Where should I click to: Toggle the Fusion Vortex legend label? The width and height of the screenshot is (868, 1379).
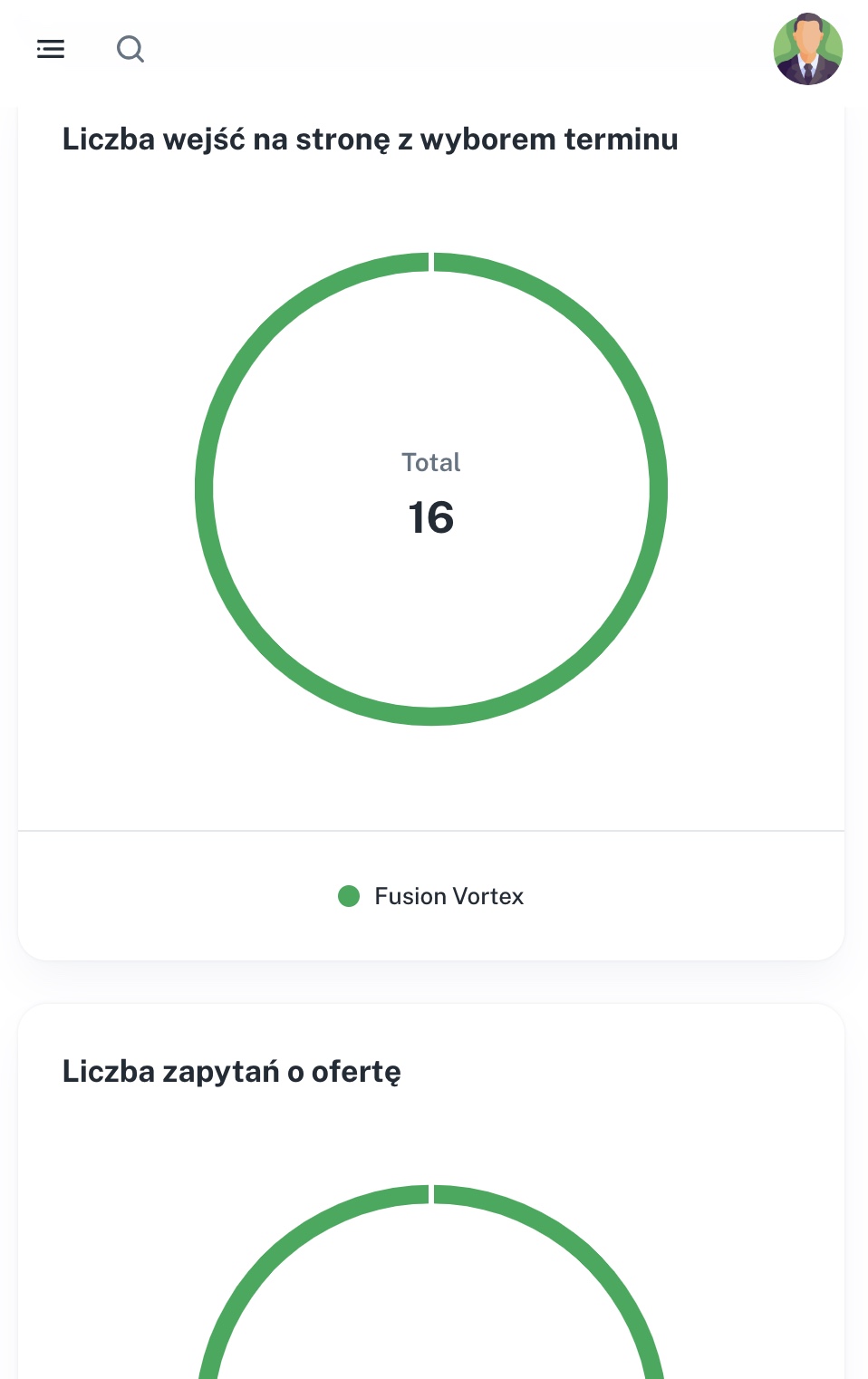[448, 896]
